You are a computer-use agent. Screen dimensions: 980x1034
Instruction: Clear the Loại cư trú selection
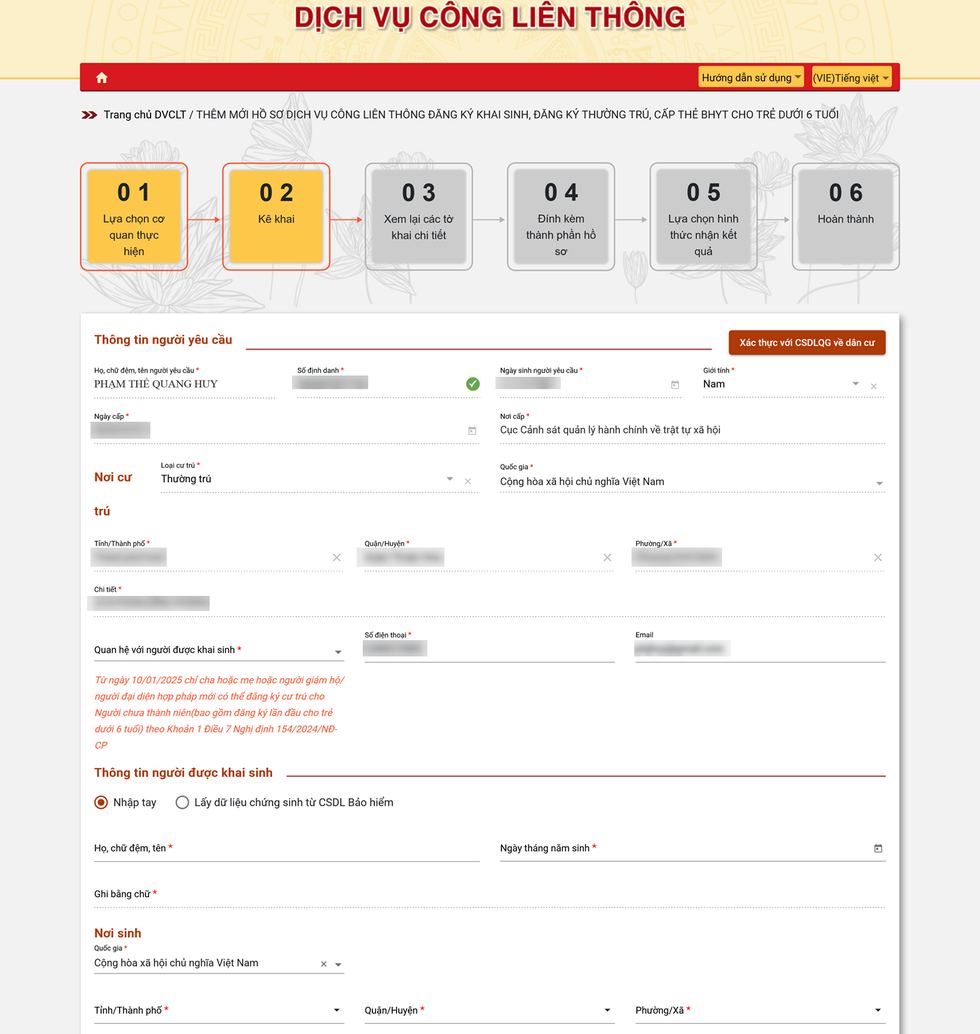467,481
